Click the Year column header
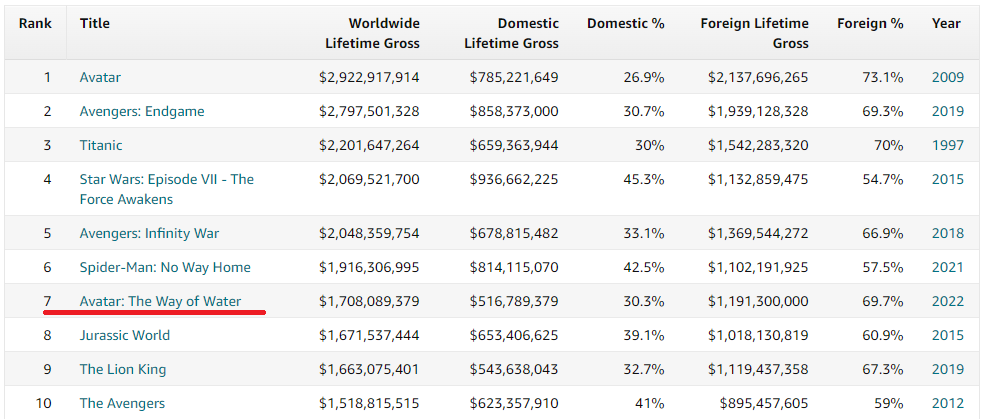984x419 pixels. point(946,23)
